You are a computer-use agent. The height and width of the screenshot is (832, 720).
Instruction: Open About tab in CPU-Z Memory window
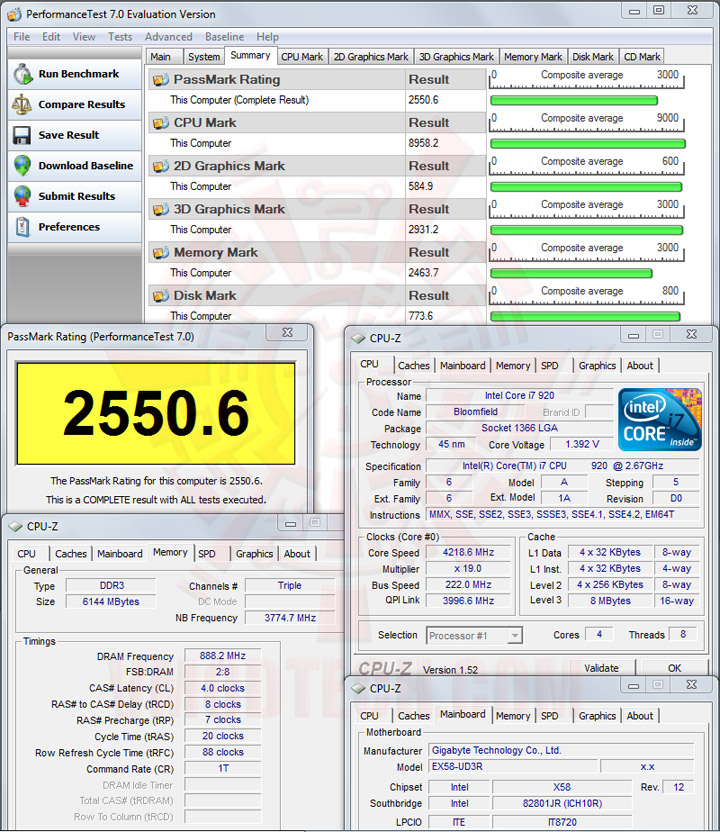pyautogui.click(x=297, y=554)
